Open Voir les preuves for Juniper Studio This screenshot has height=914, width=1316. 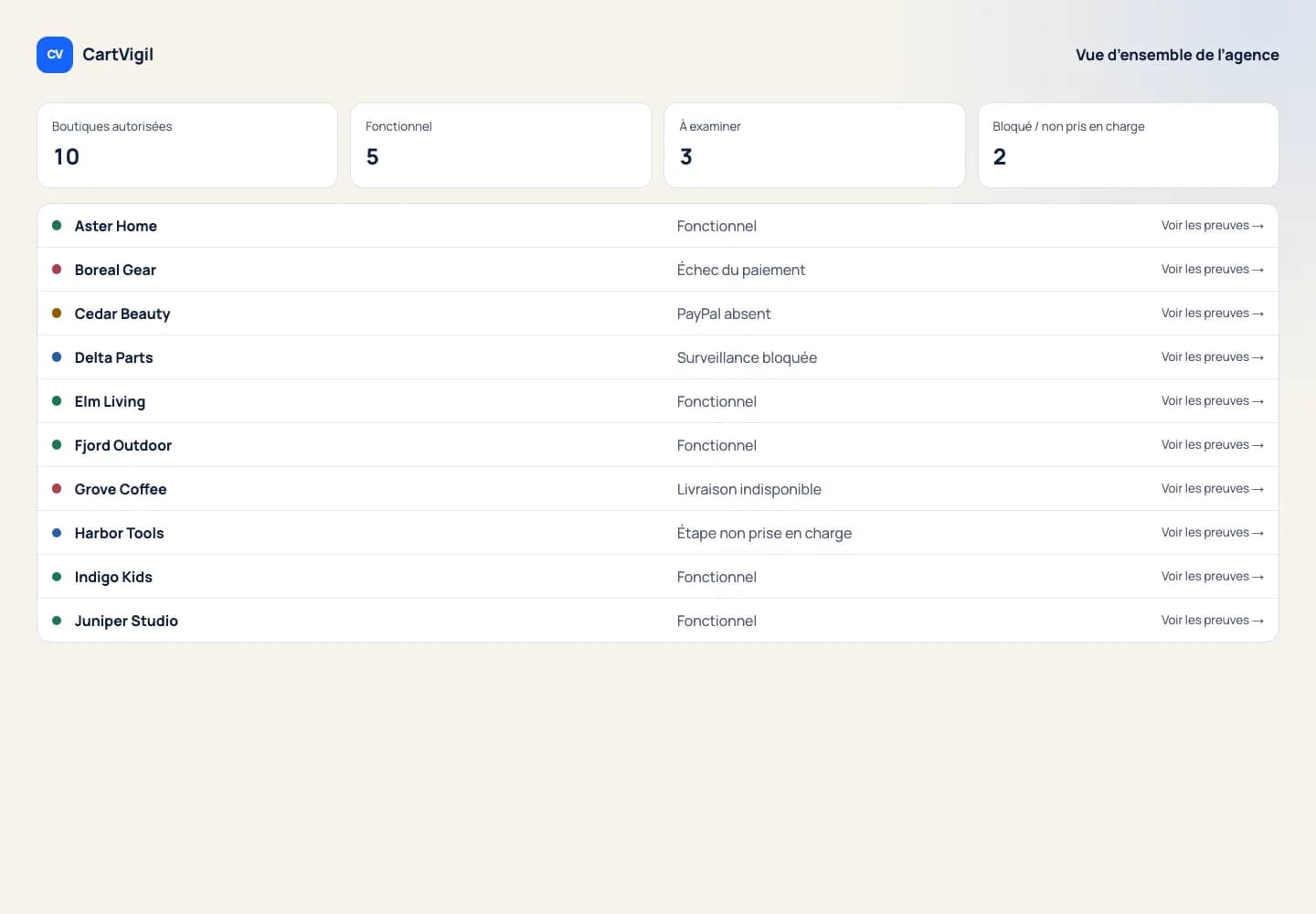(x=1213, y=621)
